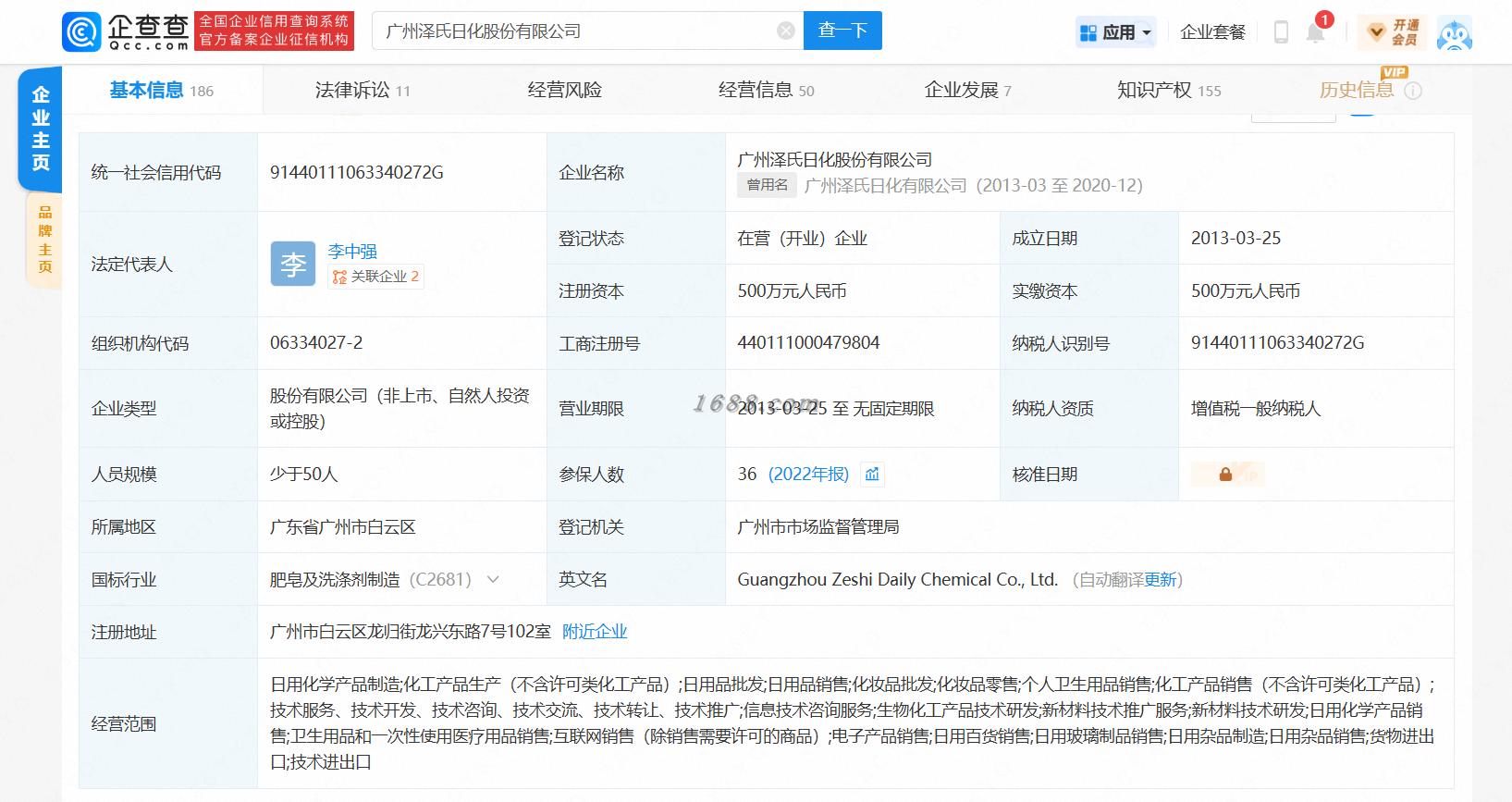Click the 李 avatar thumbnail
Screen dimensions: 1512x802
pyautogui.click(x=293, y=265)
